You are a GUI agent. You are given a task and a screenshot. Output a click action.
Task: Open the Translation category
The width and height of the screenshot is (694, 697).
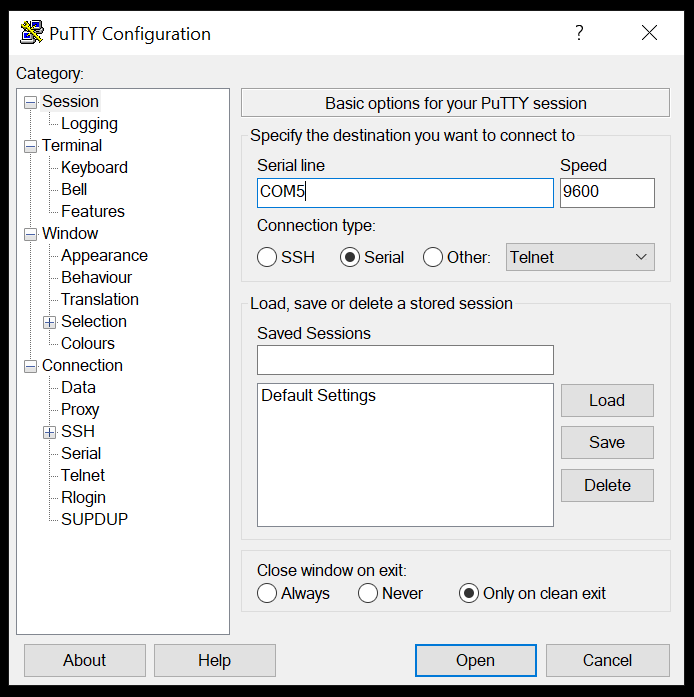pyautogui.click(x=100, y=299)
